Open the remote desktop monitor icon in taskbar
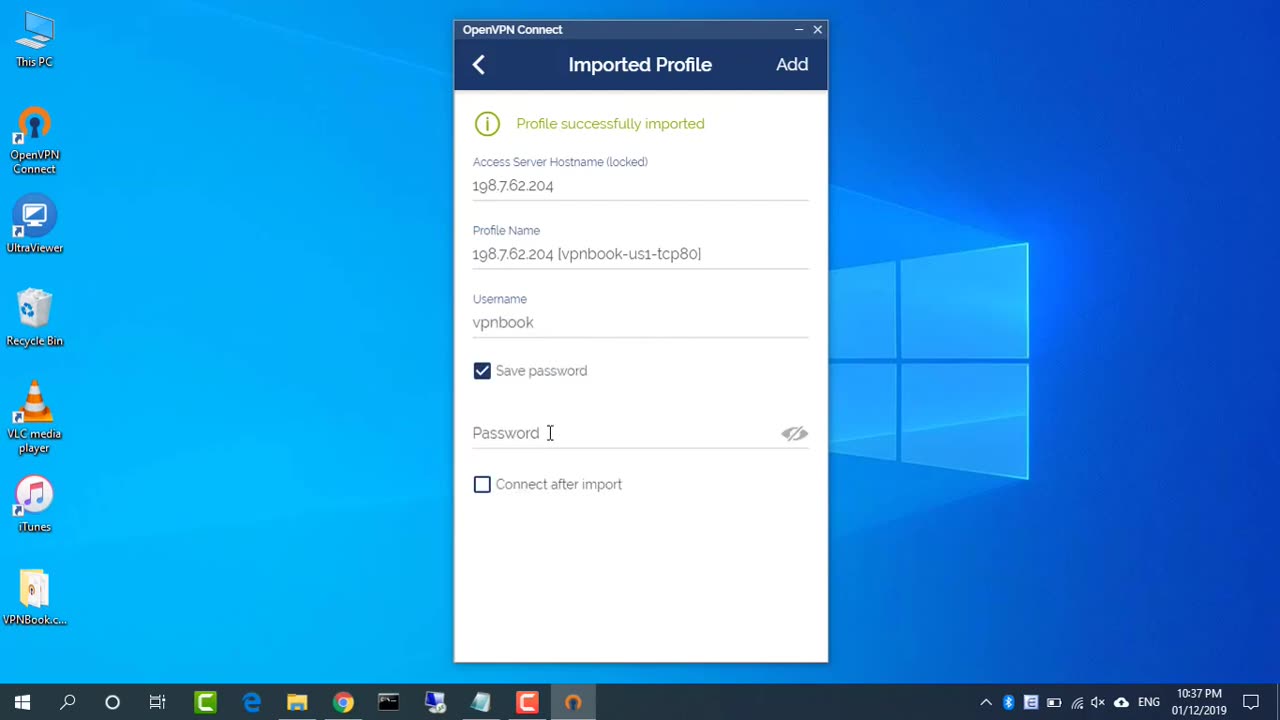Screen dimensions: 1280x720 pyautogui.click(x=435, y=702)
